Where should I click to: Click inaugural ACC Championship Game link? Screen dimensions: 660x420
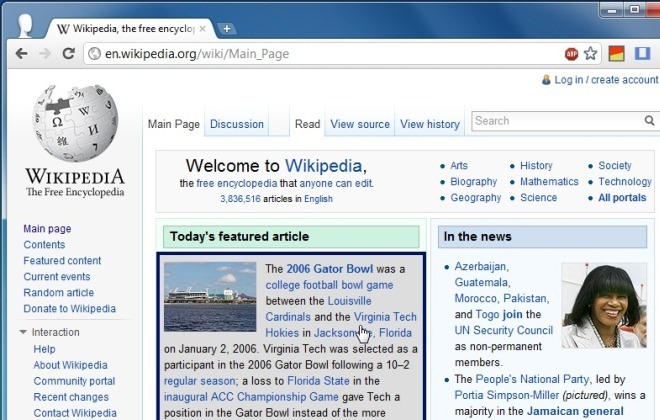251,397
